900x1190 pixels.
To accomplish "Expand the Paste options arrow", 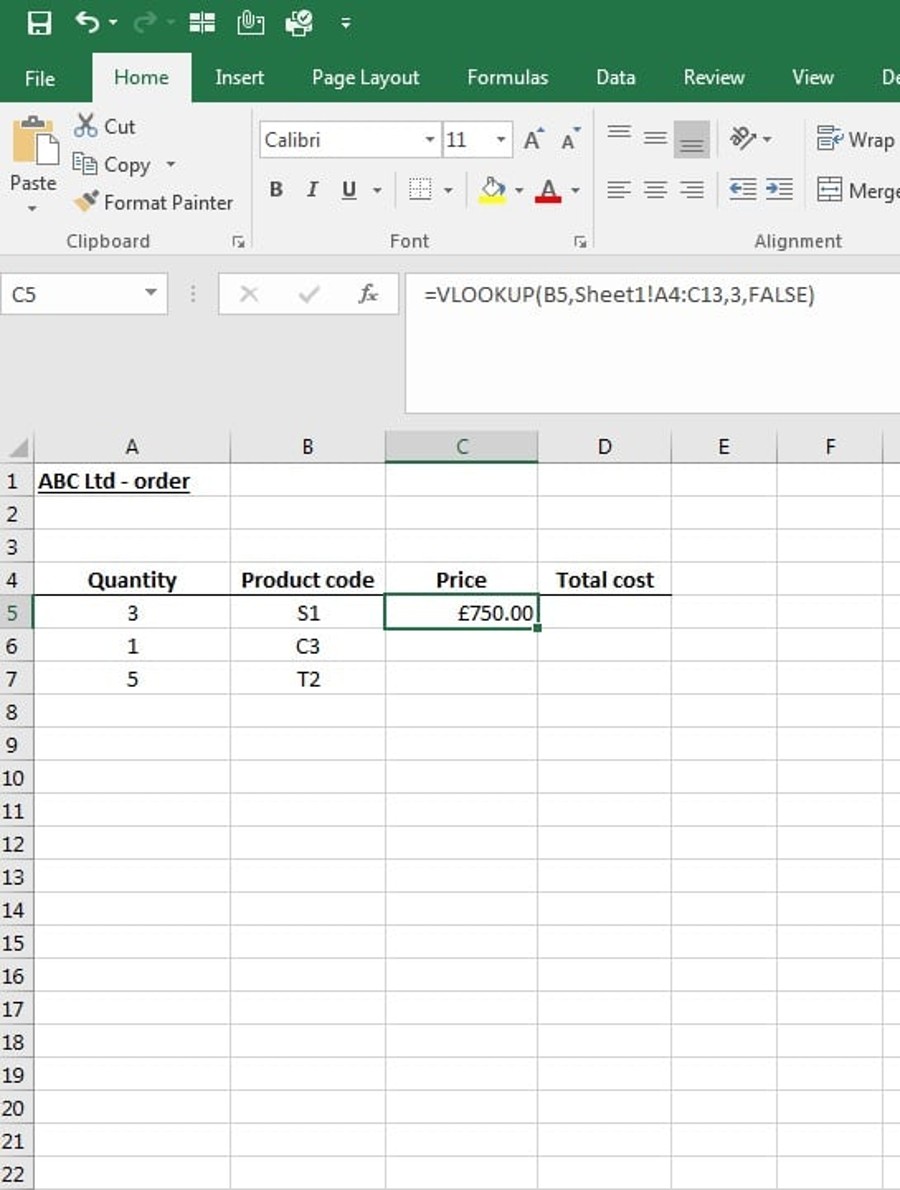I will (33, 208).
